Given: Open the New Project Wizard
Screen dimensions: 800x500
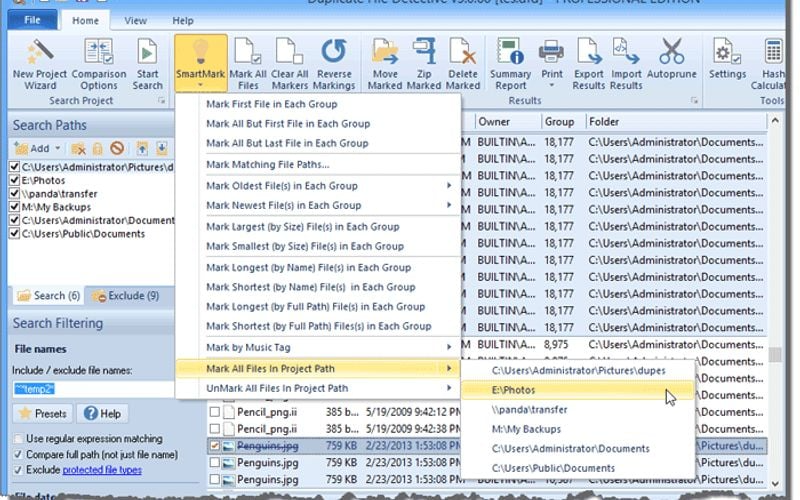Looking at the screenshot, I should (40, 64).
